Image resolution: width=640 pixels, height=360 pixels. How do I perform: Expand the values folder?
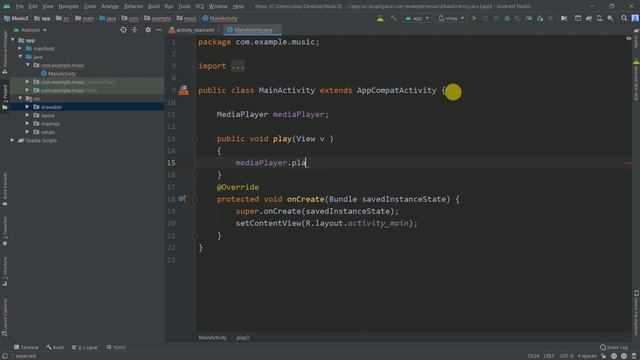(27, 132)
